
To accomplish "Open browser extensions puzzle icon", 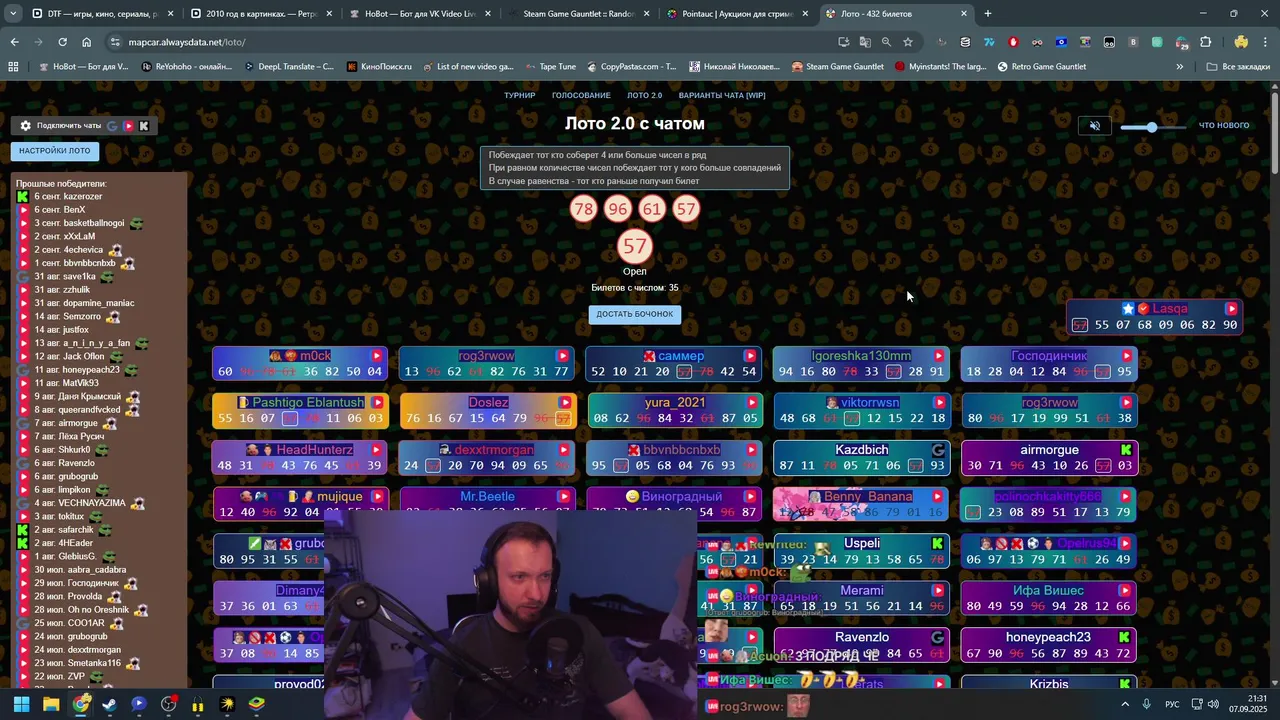I will click(x=1205, y=42).
